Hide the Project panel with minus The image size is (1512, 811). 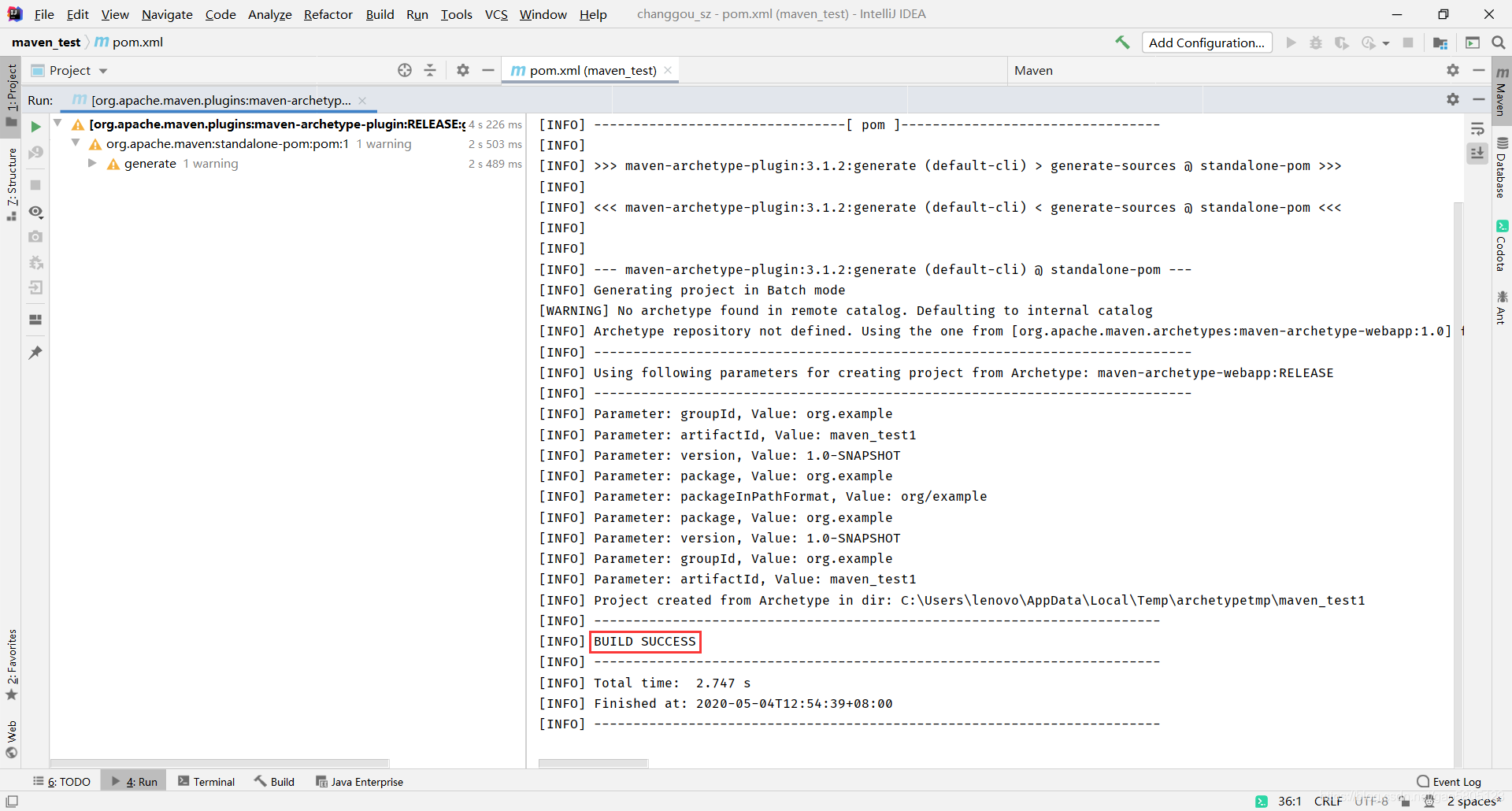488,70
